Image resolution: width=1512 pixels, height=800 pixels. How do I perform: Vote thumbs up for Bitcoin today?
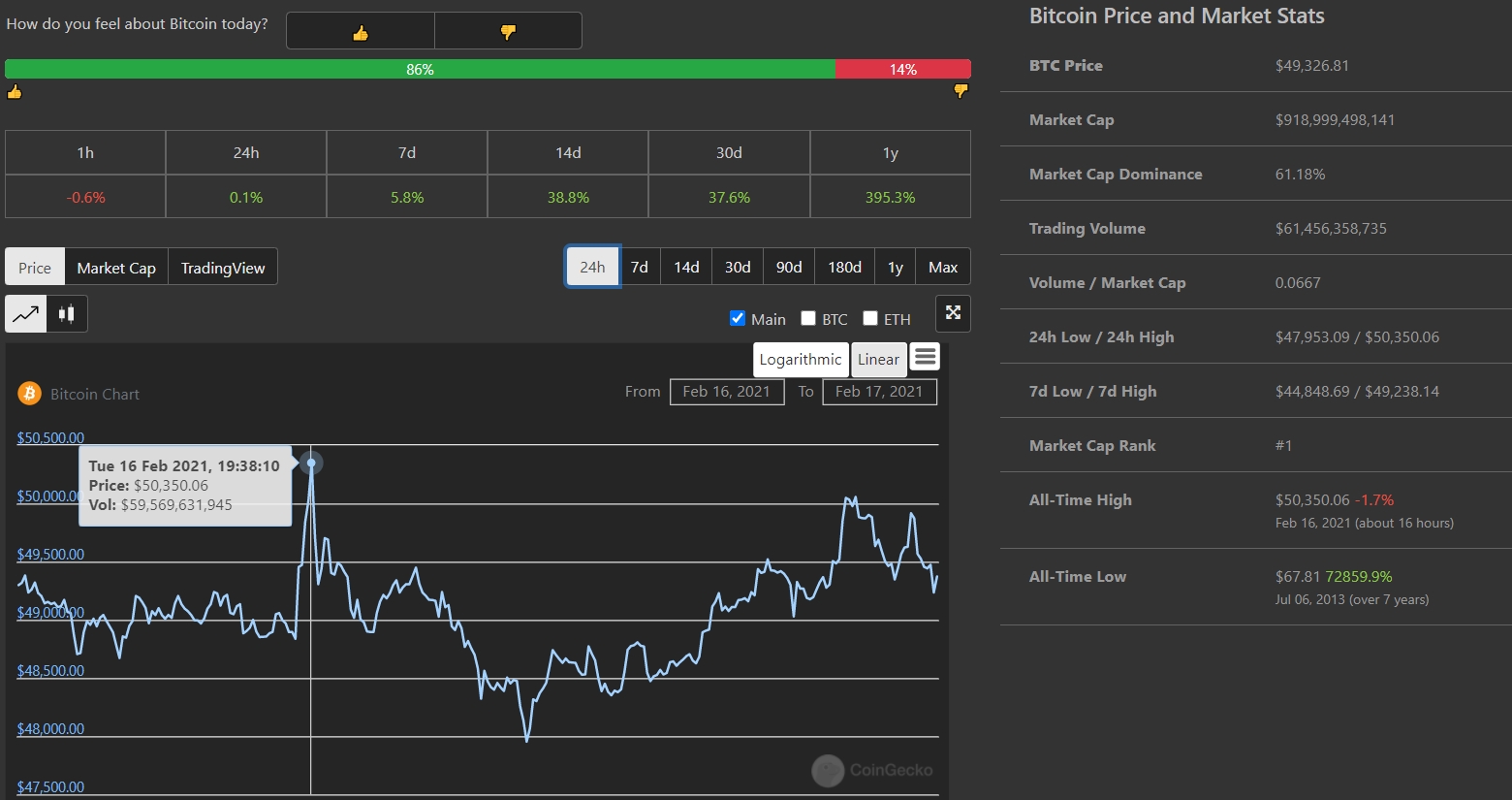[x=361, y=31]
